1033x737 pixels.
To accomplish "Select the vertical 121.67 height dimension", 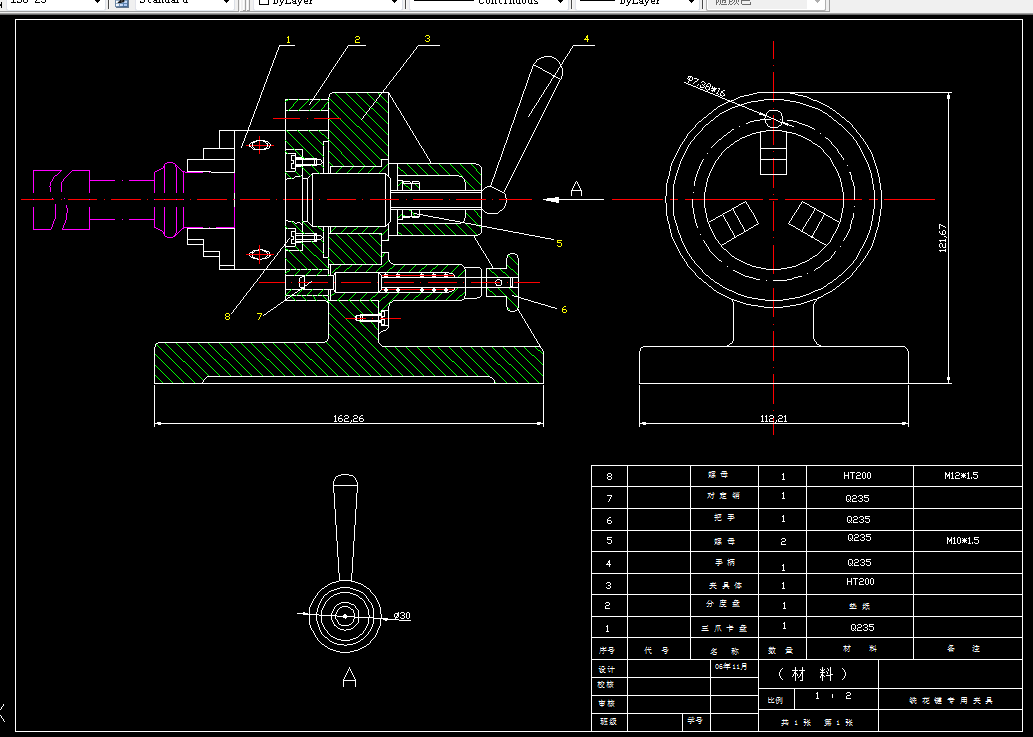I will tap(942, 238).
